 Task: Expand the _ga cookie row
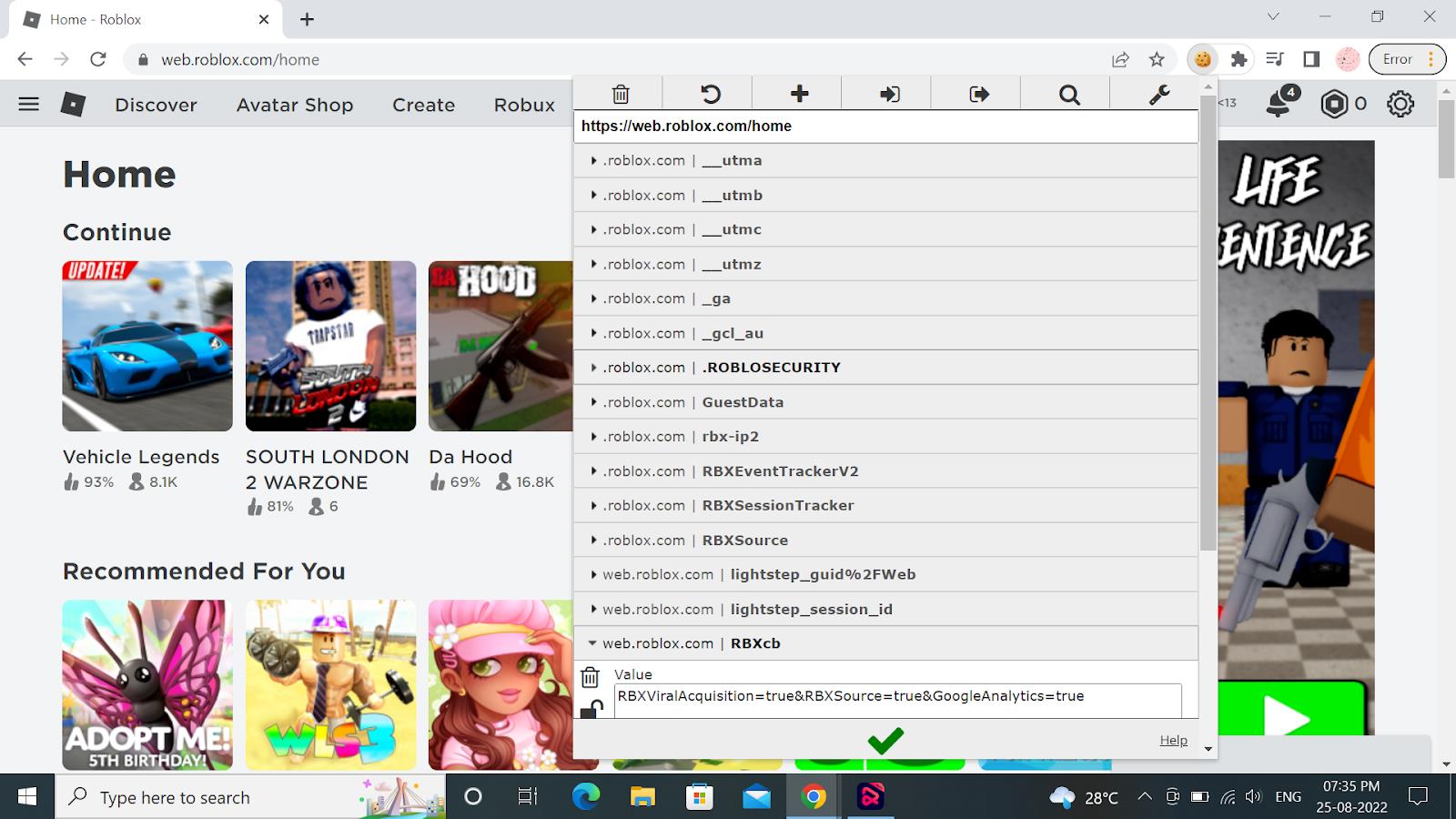click(x=885, y=298)
